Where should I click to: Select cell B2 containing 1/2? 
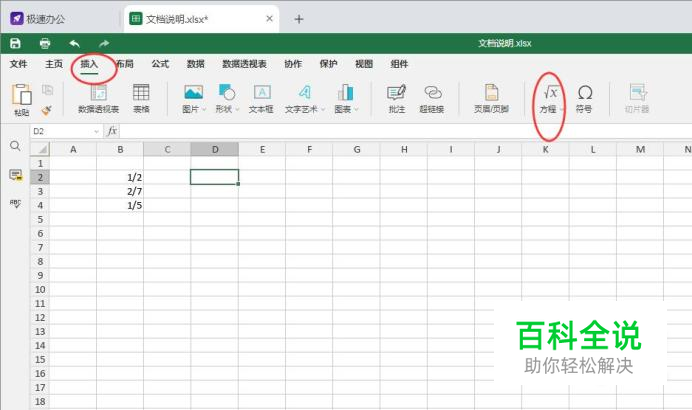[x=120, y=177]
